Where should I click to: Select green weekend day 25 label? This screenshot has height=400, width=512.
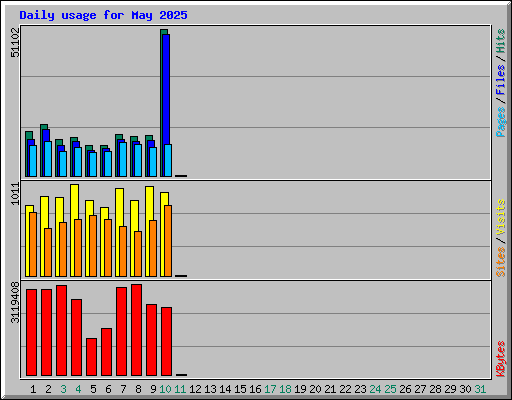(390, 389)
